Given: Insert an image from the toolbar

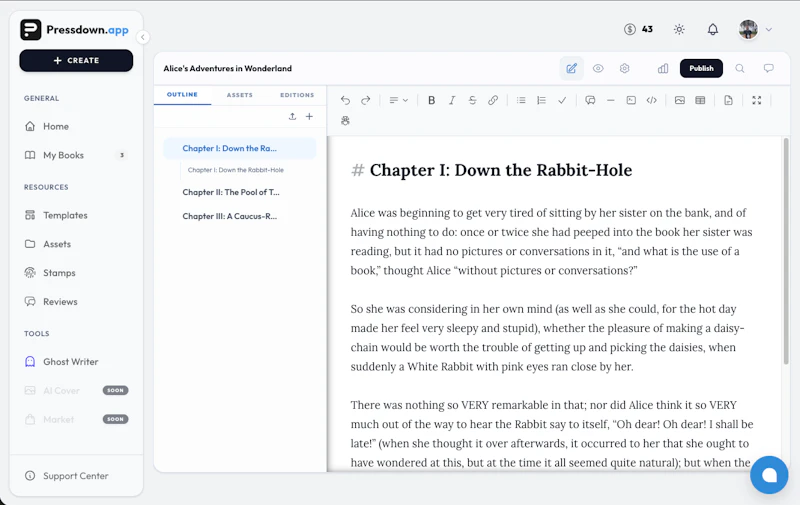Looking at the screenshot, I should click(680, 100).
